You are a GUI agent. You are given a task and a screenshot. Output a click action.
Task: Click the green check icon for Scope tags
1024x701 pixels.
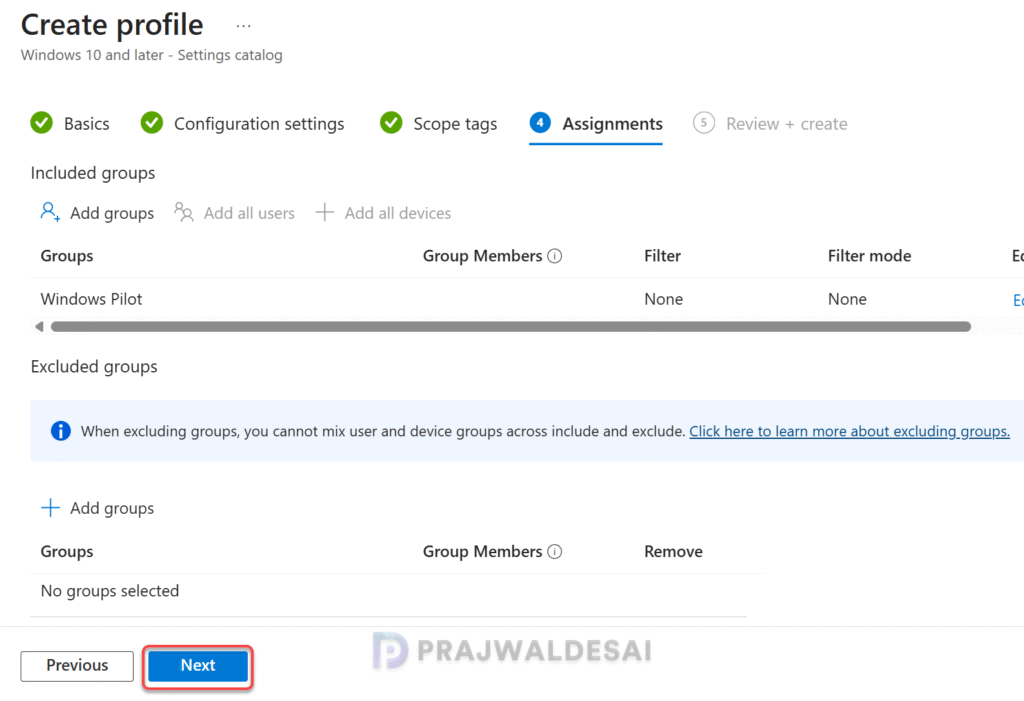tap(391, 123)
